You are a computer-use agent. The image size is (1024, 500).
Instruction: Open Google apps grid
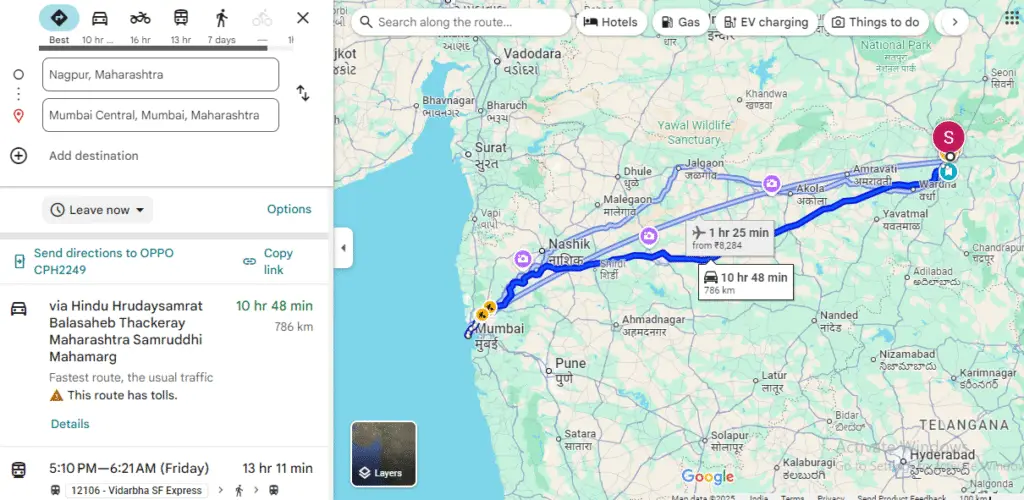coord(1011,17)
